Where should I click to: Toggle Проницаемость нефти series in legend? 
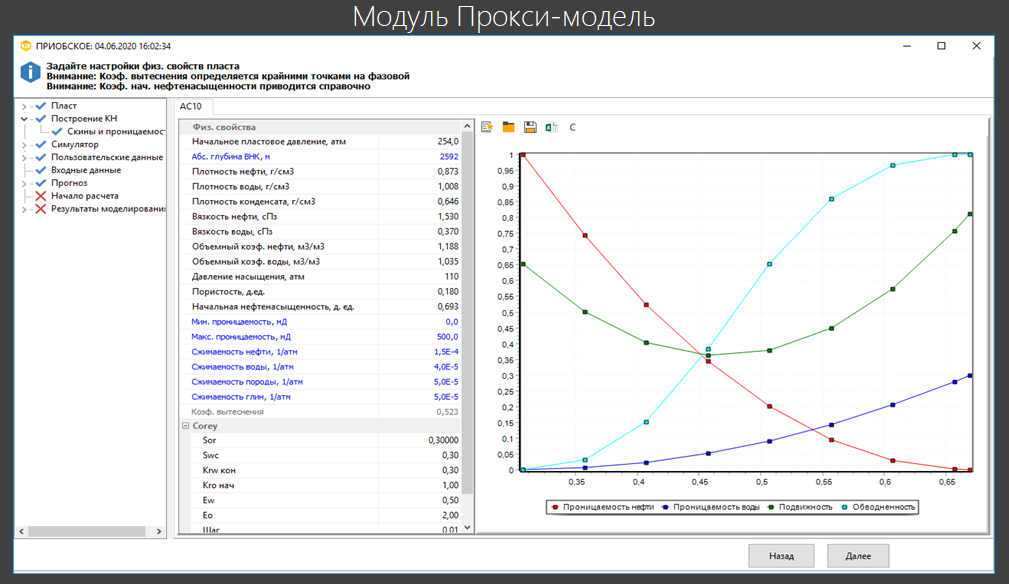point(603,507)
